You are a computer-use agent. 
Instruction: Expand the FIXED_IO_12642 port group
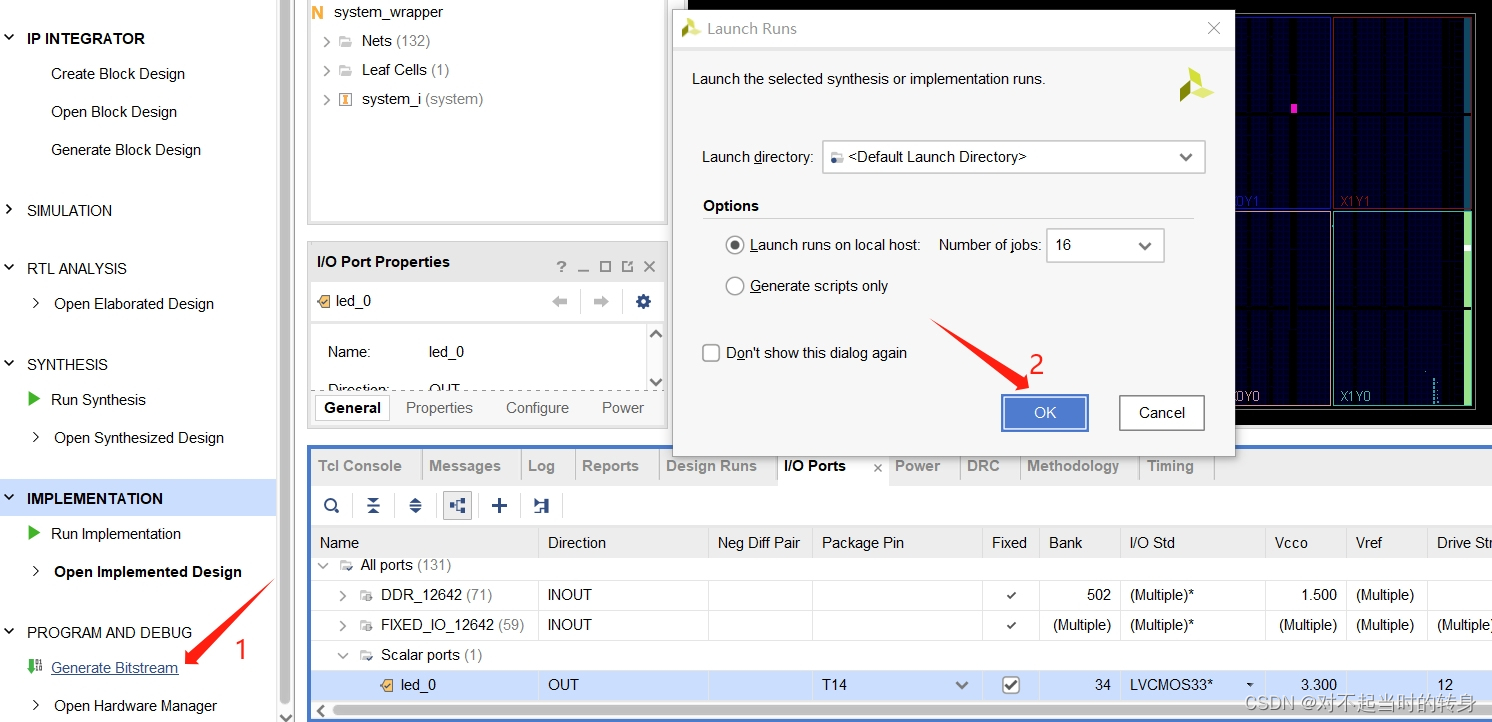tap(343, 625)
